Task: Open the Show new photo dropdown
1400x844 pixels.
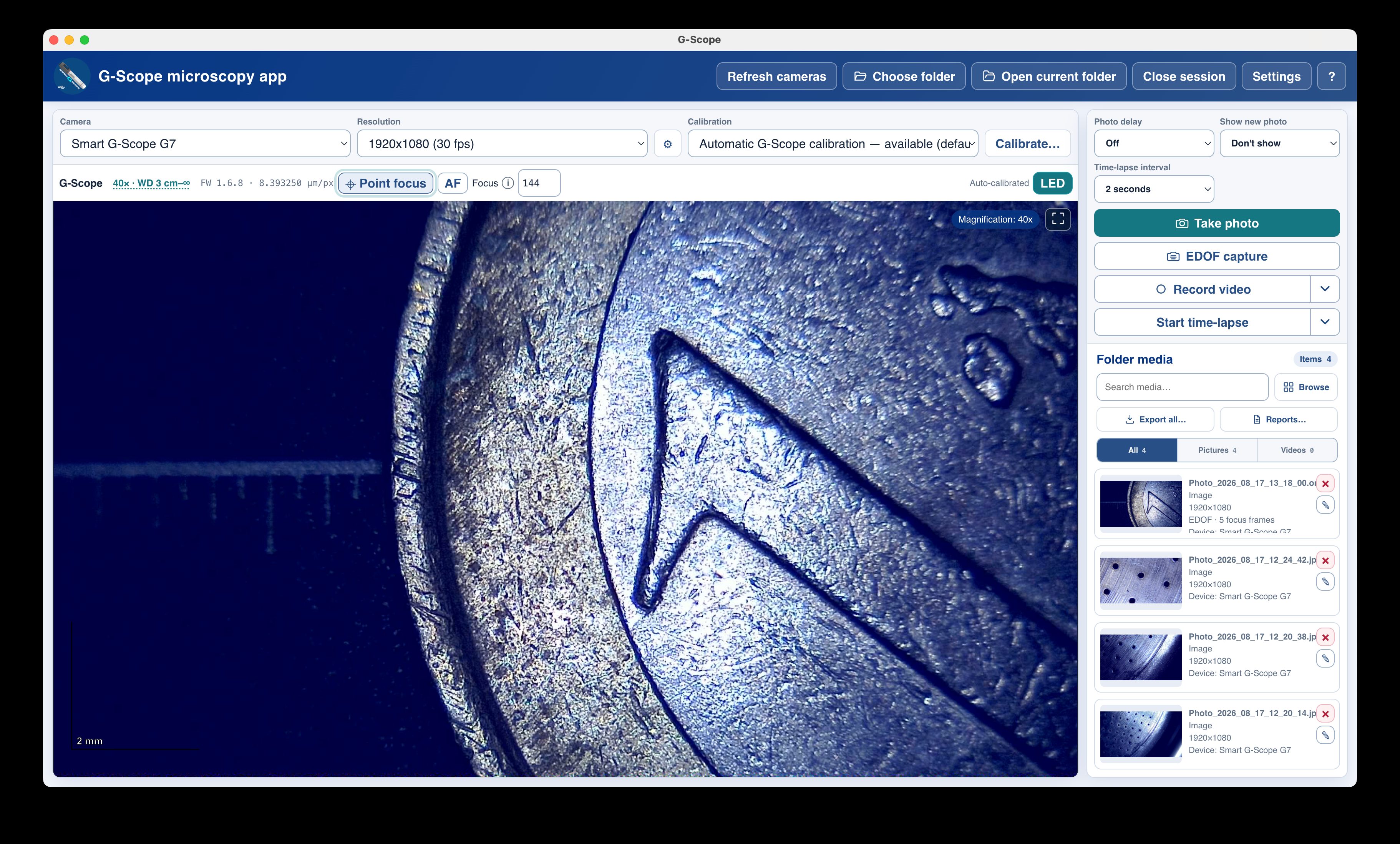Action: tap(1279, 143)
